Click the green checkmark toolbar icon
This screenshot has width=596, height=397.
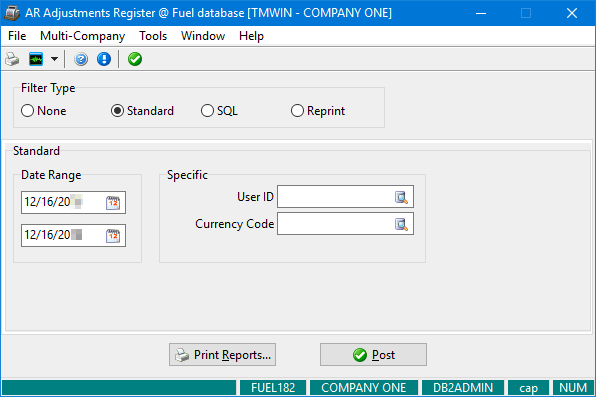(x=135, y=59)
